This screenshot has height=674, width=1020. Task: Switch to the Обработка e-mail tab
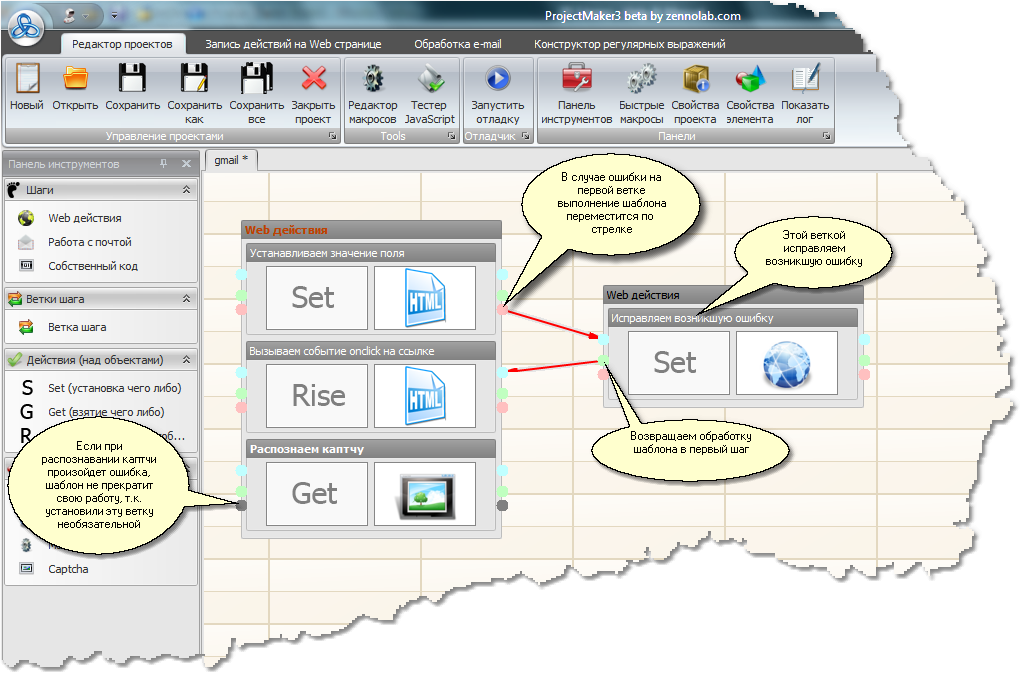pos(457,44)
